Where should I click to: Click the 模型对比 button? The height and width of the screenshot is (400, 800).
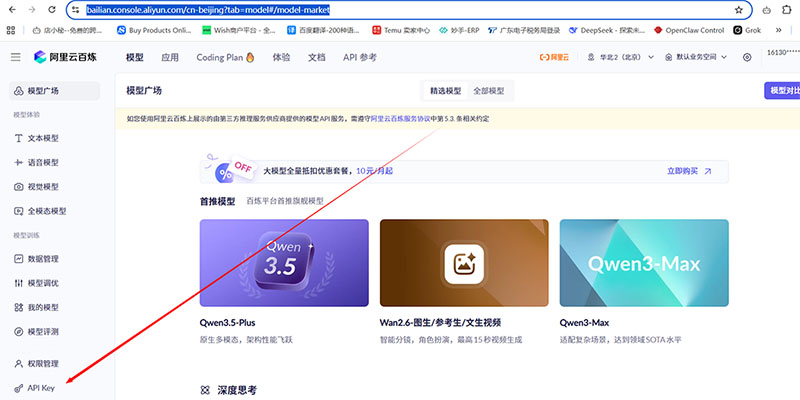tap(782, 90)
